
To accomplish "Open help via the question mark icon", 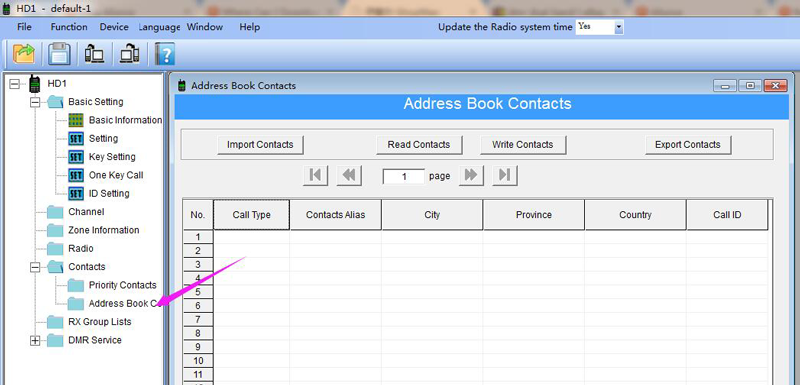I will 165,54.
